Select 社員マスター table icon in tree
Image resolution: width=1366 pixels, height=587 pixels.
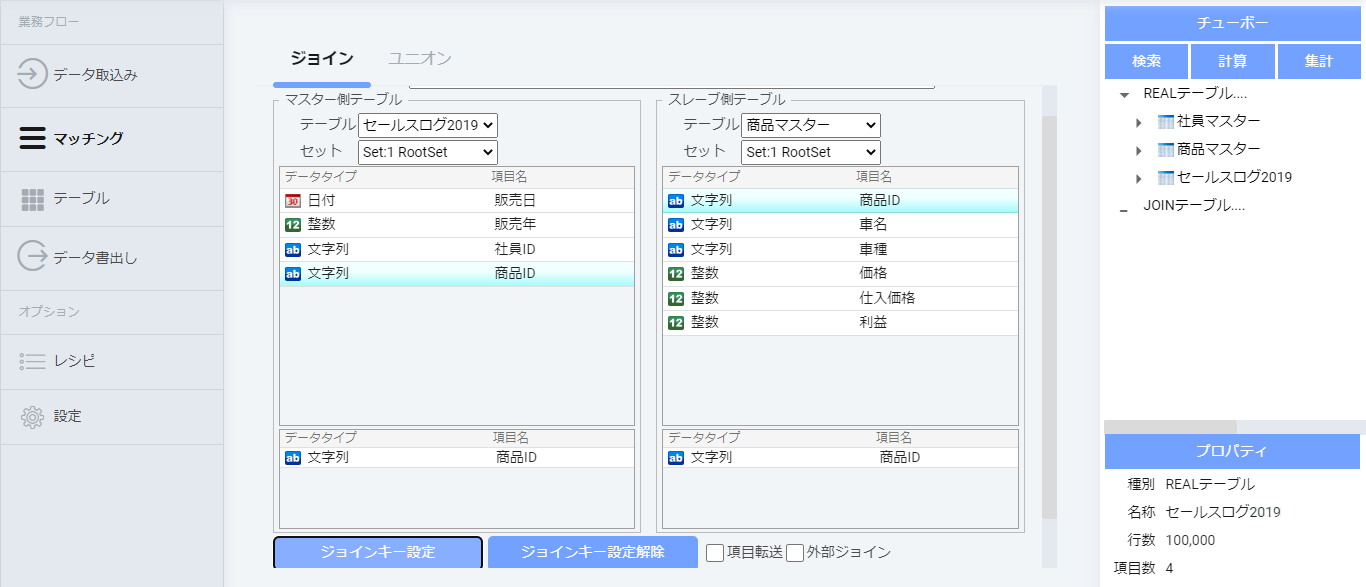[x=1165, y=122]
